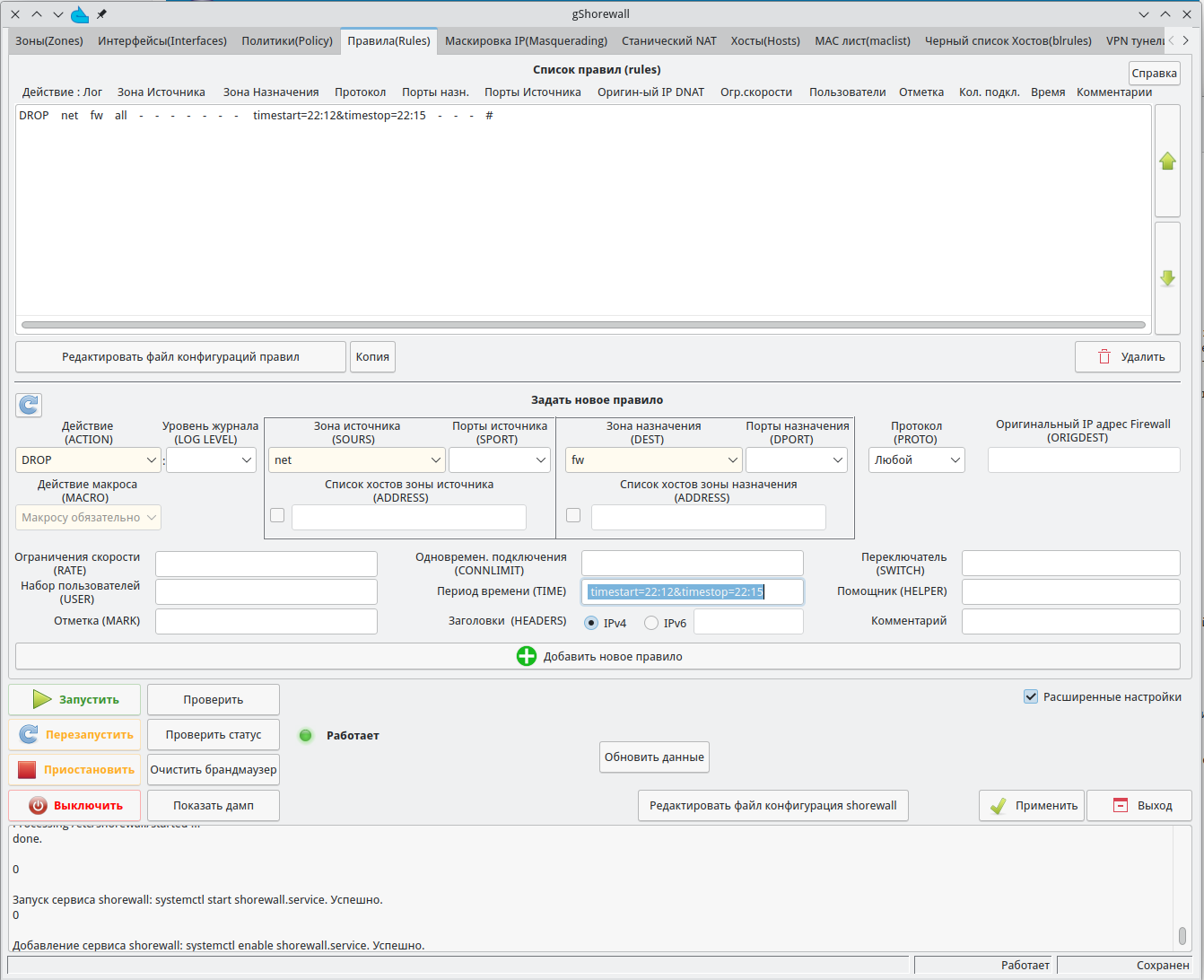1204x980 pixels.
Task: Open the destination zone dropdown showing fw
Action: 653,460
